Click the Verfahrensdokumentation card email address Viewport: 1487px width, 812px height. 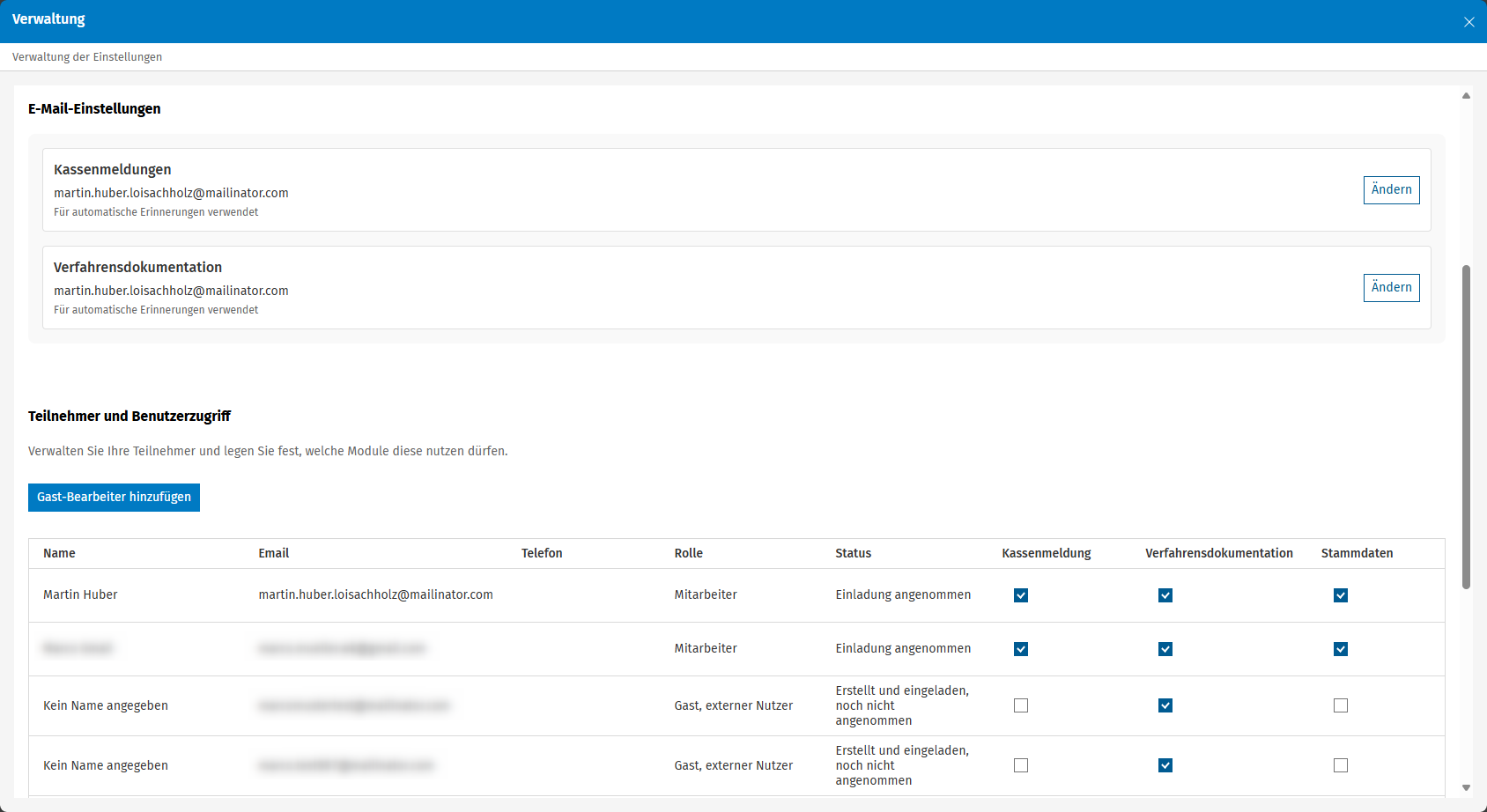click(x=171, y=292)
